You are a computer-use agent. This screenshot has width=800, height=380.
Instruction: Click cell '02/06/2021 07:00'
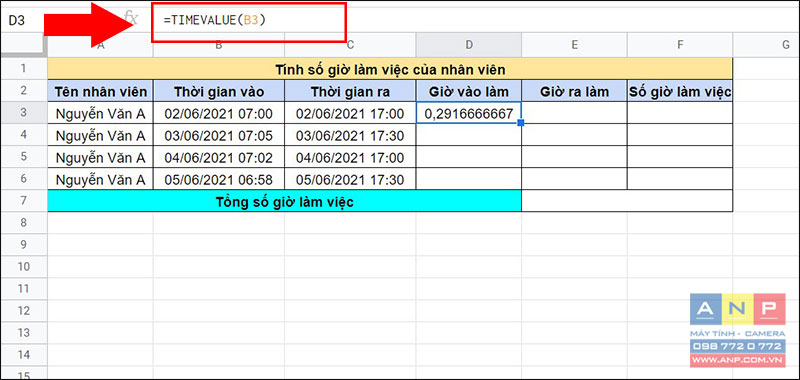pos(219,113)
